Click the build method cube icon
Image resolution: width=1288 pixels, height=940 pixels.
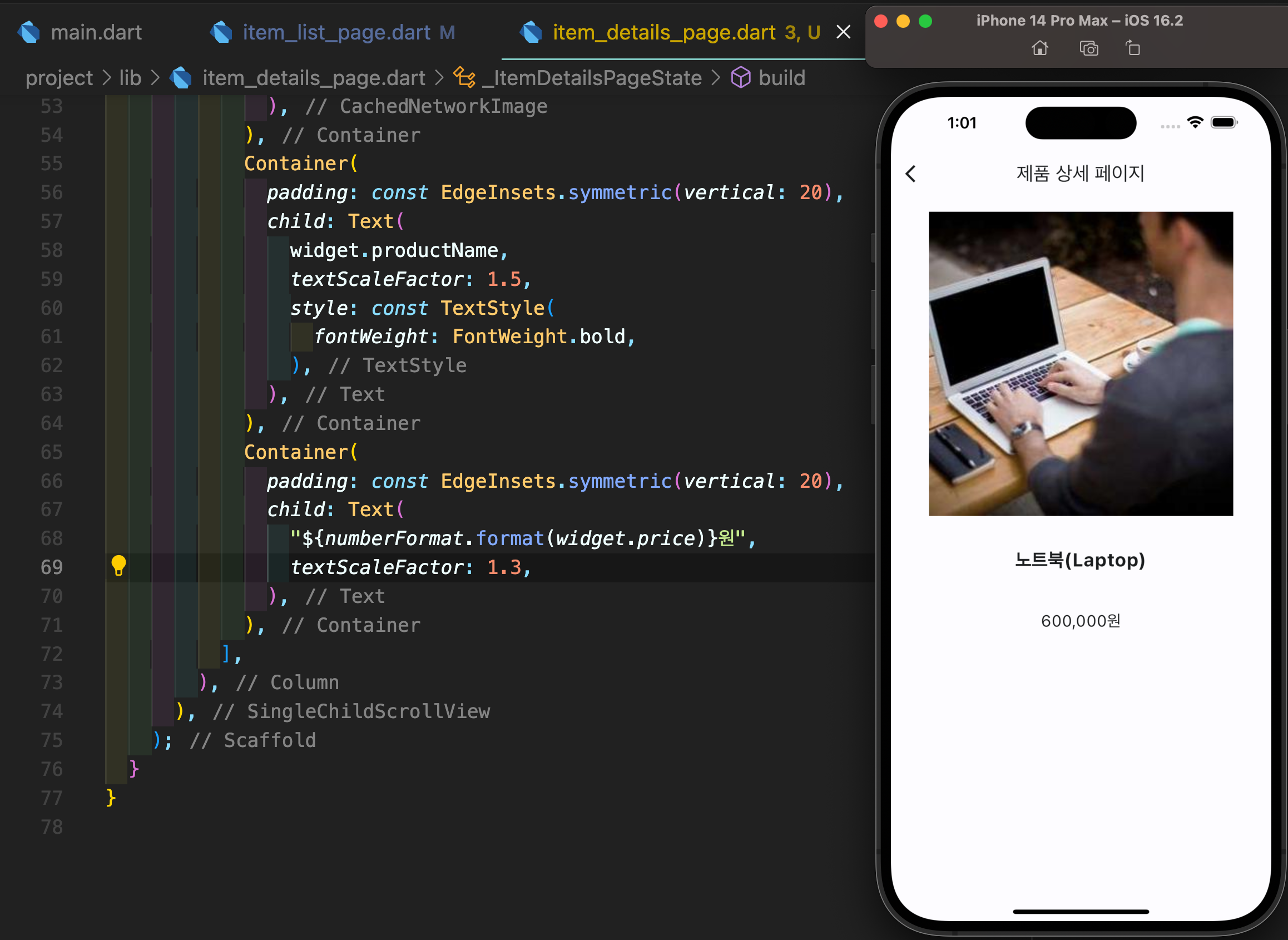[740, 78]
